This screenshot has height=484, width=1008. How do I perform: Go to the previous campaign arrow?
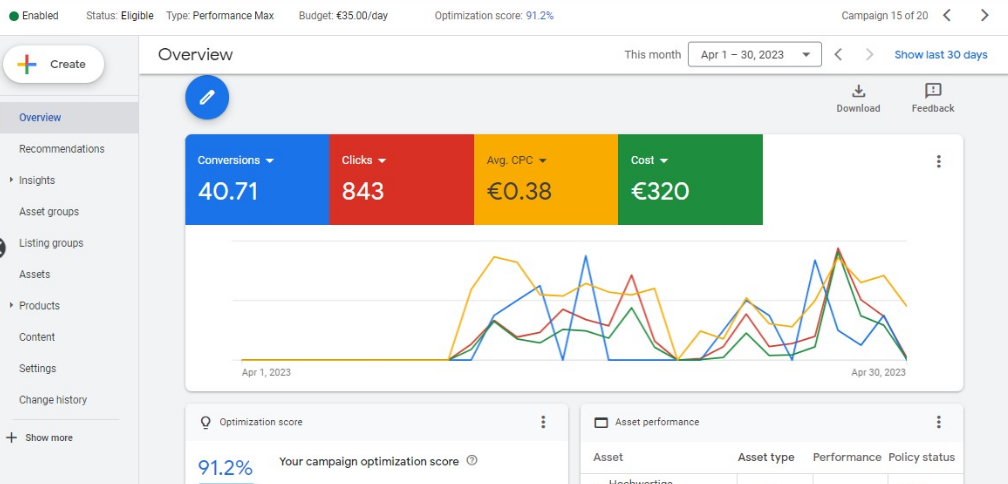click(946, 15)
